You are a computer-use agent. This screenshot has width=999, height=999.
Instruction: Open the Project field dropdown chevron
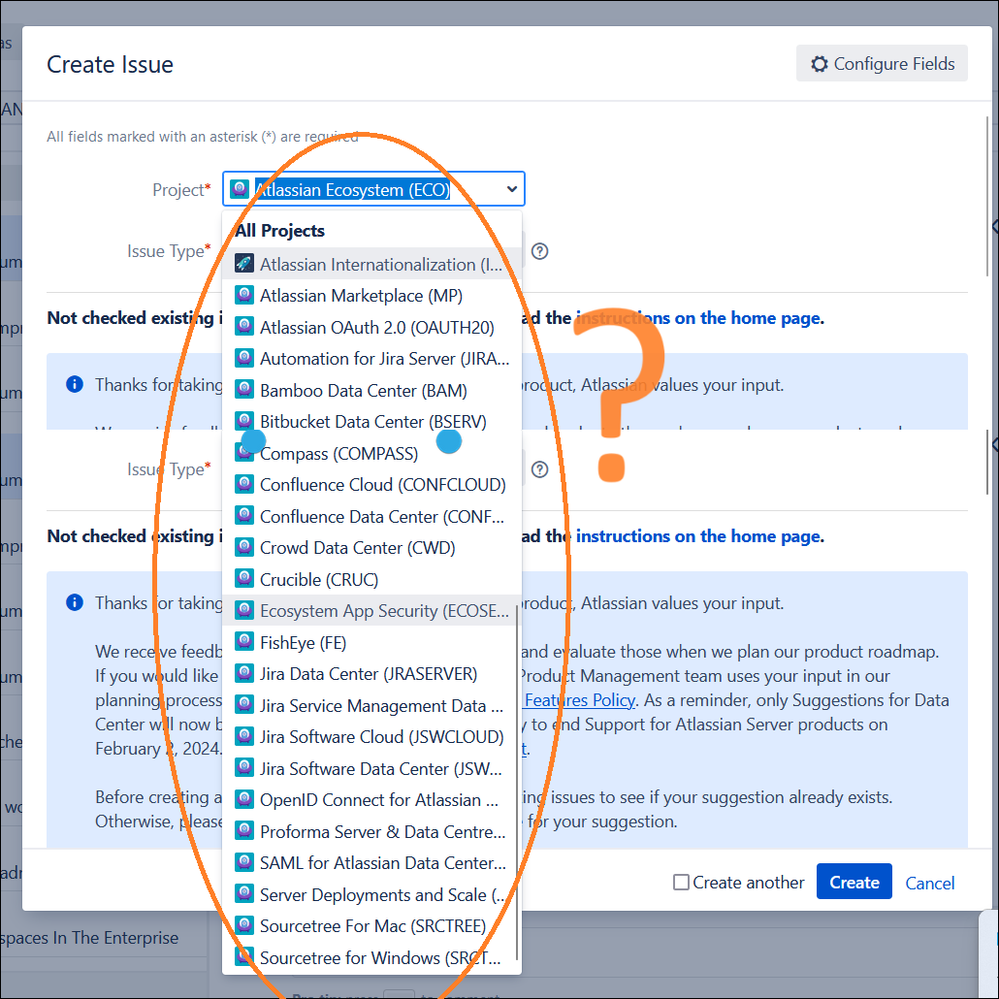coord(511,188)
